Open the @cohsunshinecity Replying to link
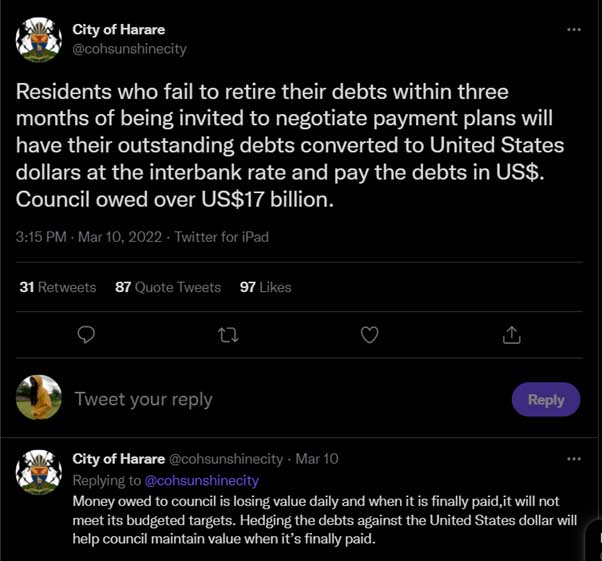Viewport: 602px width, 561px height. (x=202, y=481)
